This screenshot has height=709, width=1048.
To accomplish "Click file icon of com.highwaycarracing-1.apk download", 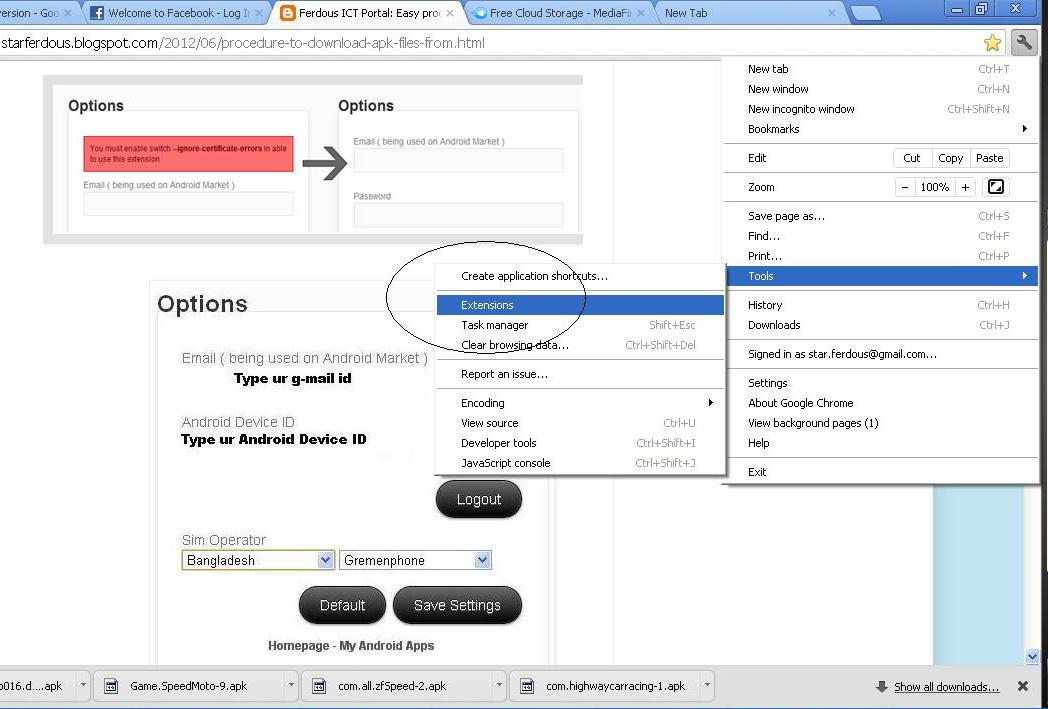I will click(527, 686).
